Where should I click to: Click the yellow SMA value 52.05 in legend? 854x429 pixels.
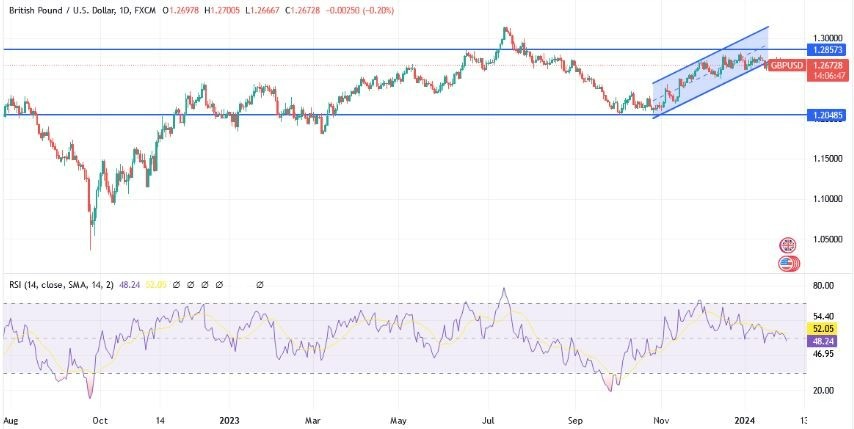click(155, 284)
